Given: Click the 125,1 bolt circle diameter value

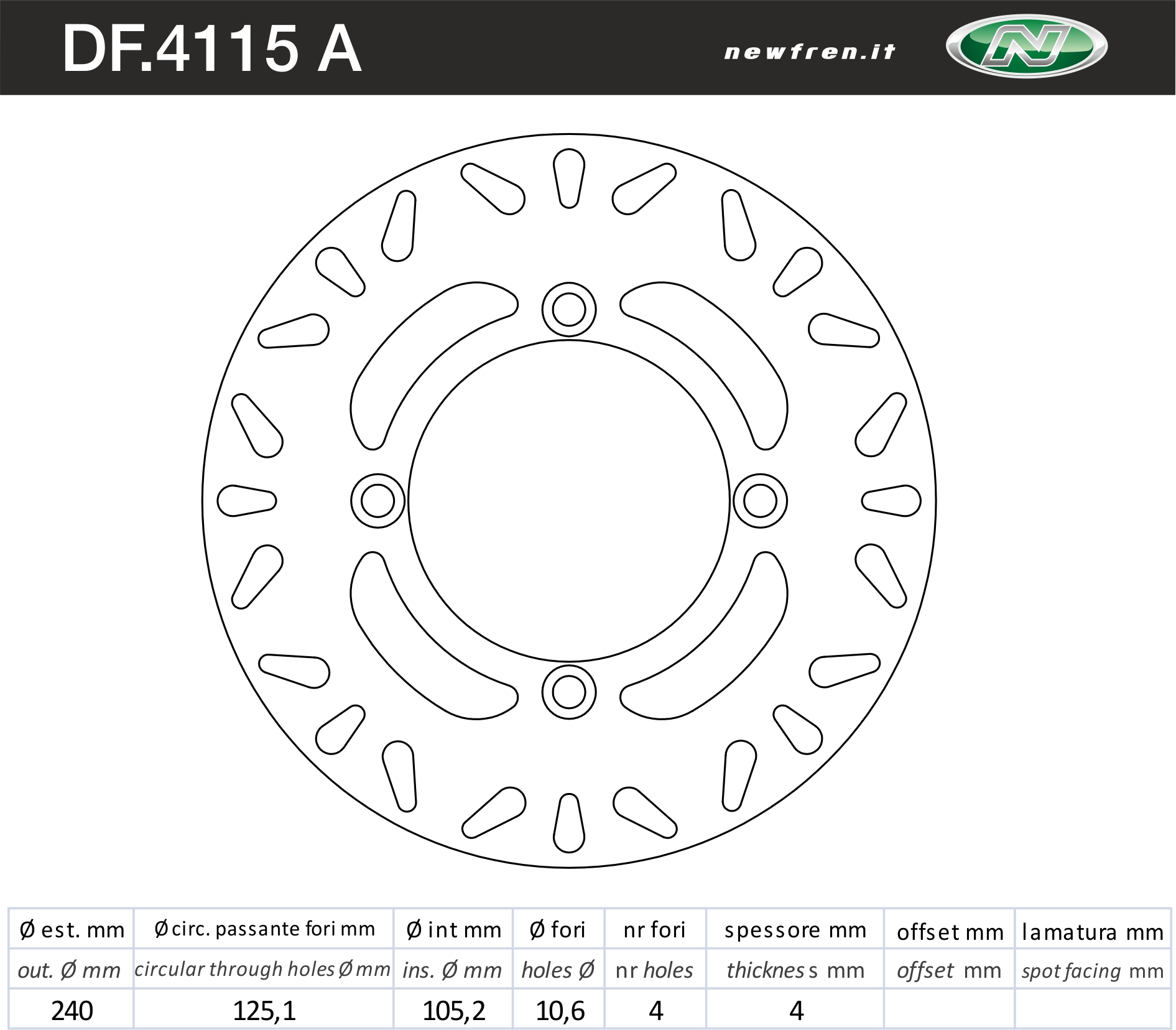Looking at the screenshot, I should pyautogui.click(x=264, y=1011).
